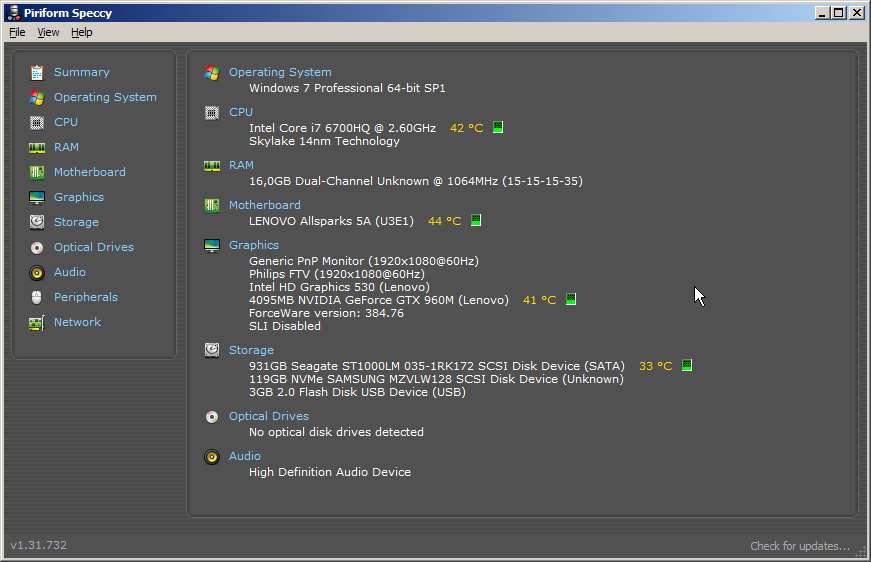Click the 33 °C storage temperature value
This screenshot has width=871, height=562.
[655, 366]
